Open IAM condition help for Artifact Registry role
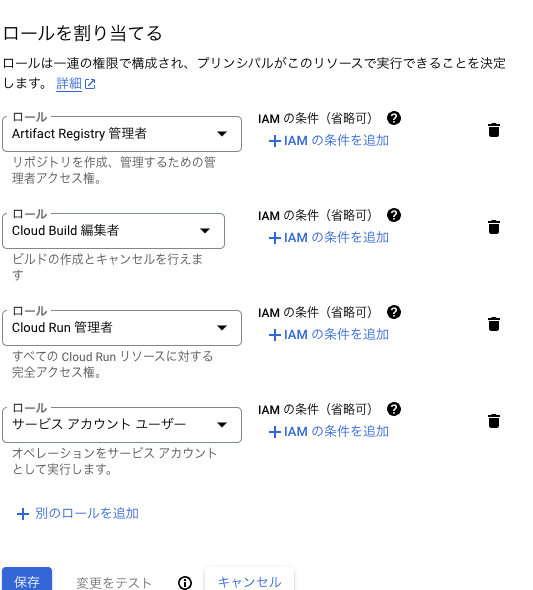 (394, 118)
